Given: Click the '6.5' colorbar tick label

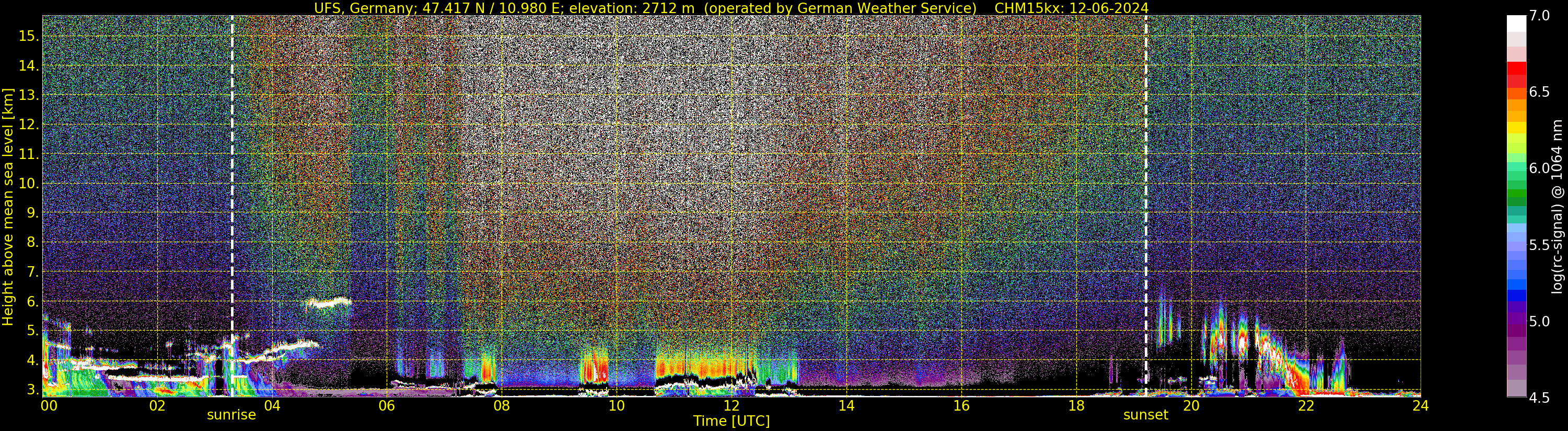Looking at the screenshot, I should pos(1539,92).
